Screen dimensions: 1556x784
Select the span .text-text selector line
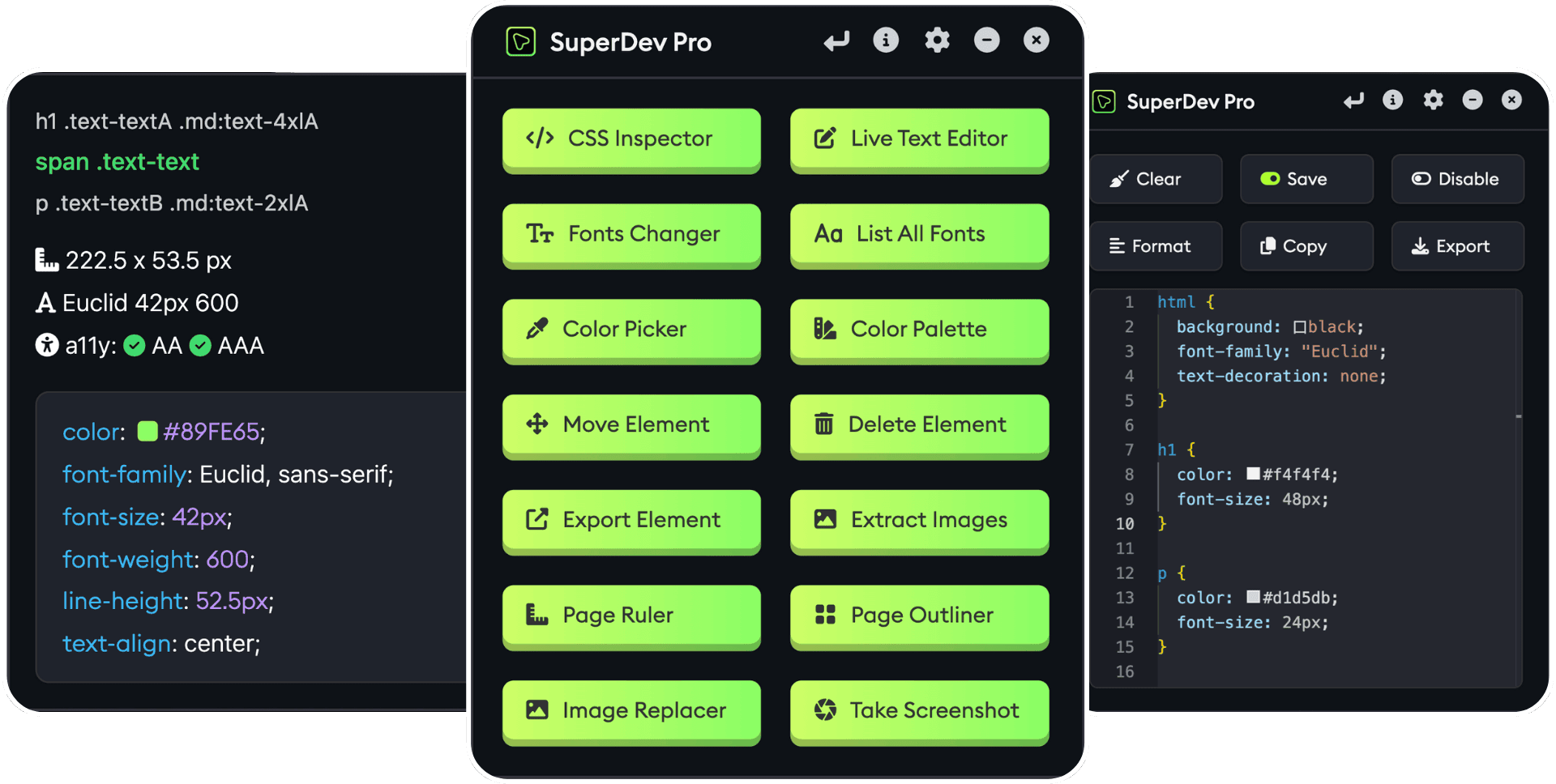click(118, 162)
